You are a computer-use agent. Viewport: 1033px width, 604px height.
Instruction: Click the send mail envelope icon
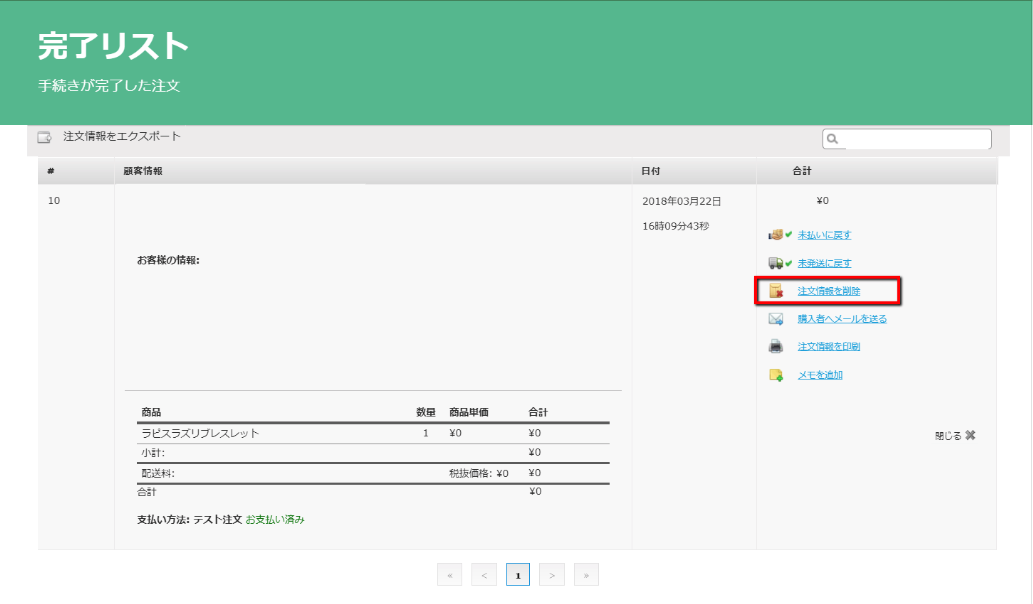776,319
